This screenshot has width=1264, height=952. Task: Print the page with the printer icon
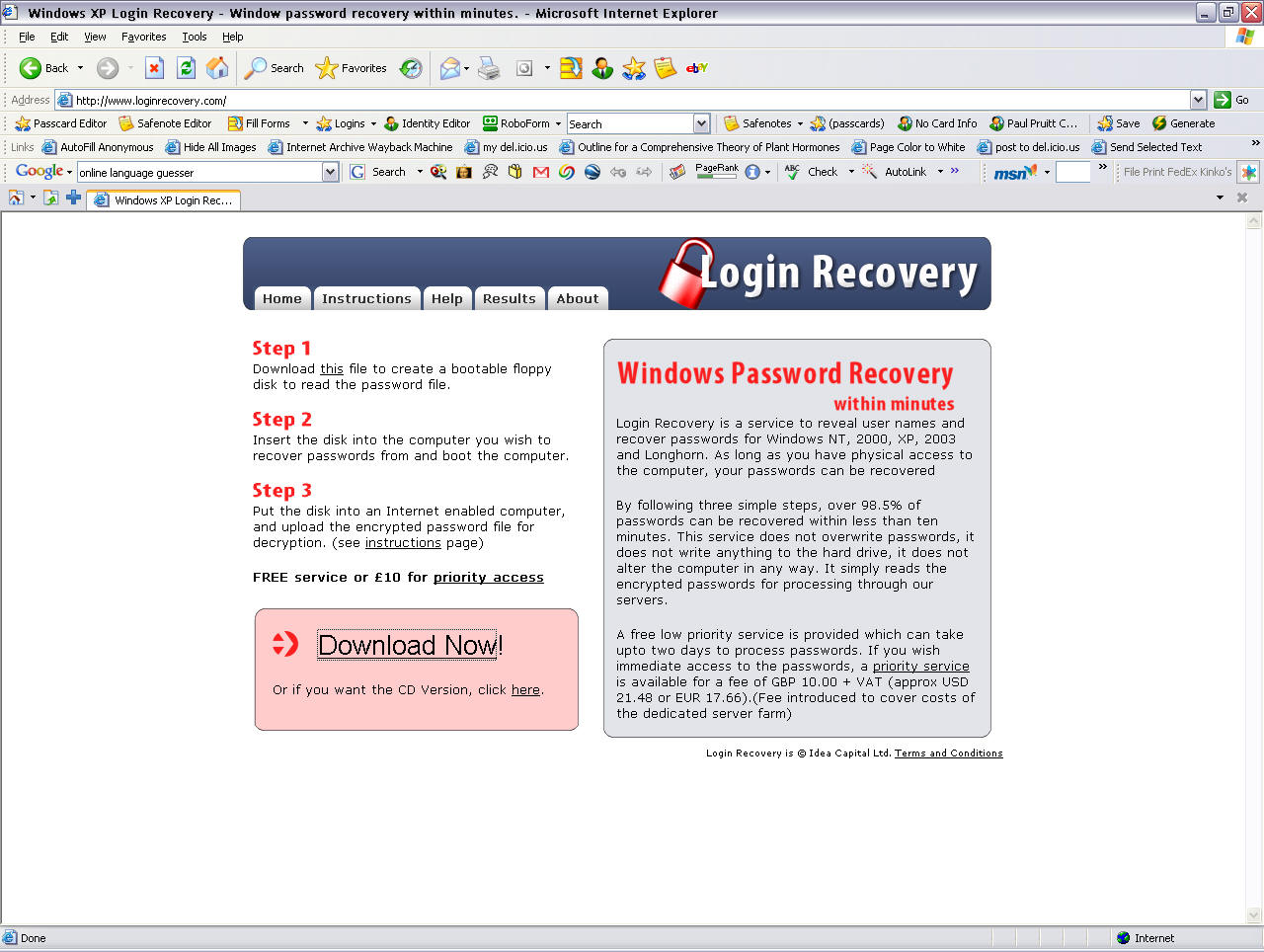pyautogui.click(x=489, y=68)
